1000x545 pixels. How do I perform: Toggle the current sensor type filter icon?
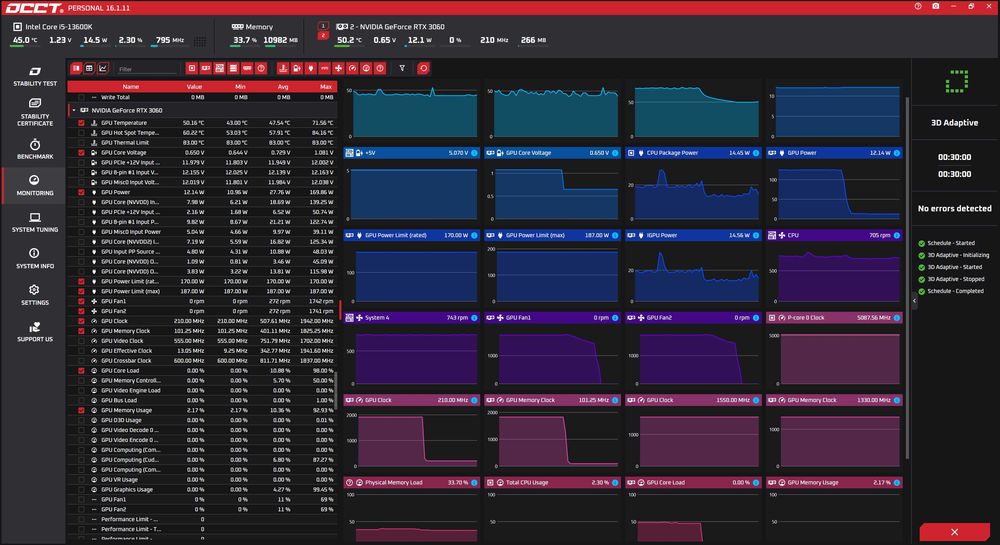(325, 68)
